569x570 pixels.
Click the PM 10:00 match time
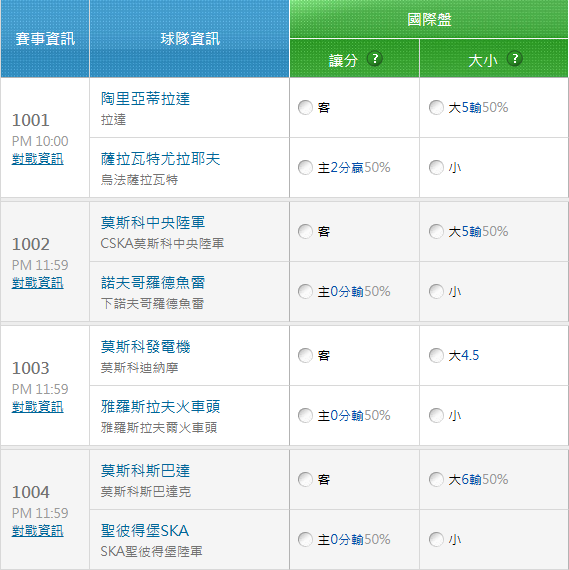click(x=40, y=141)
